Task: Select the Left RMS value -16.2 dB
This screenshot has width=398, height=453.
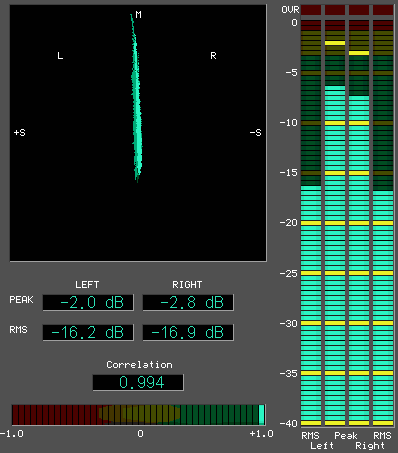Action: [88, 332]
